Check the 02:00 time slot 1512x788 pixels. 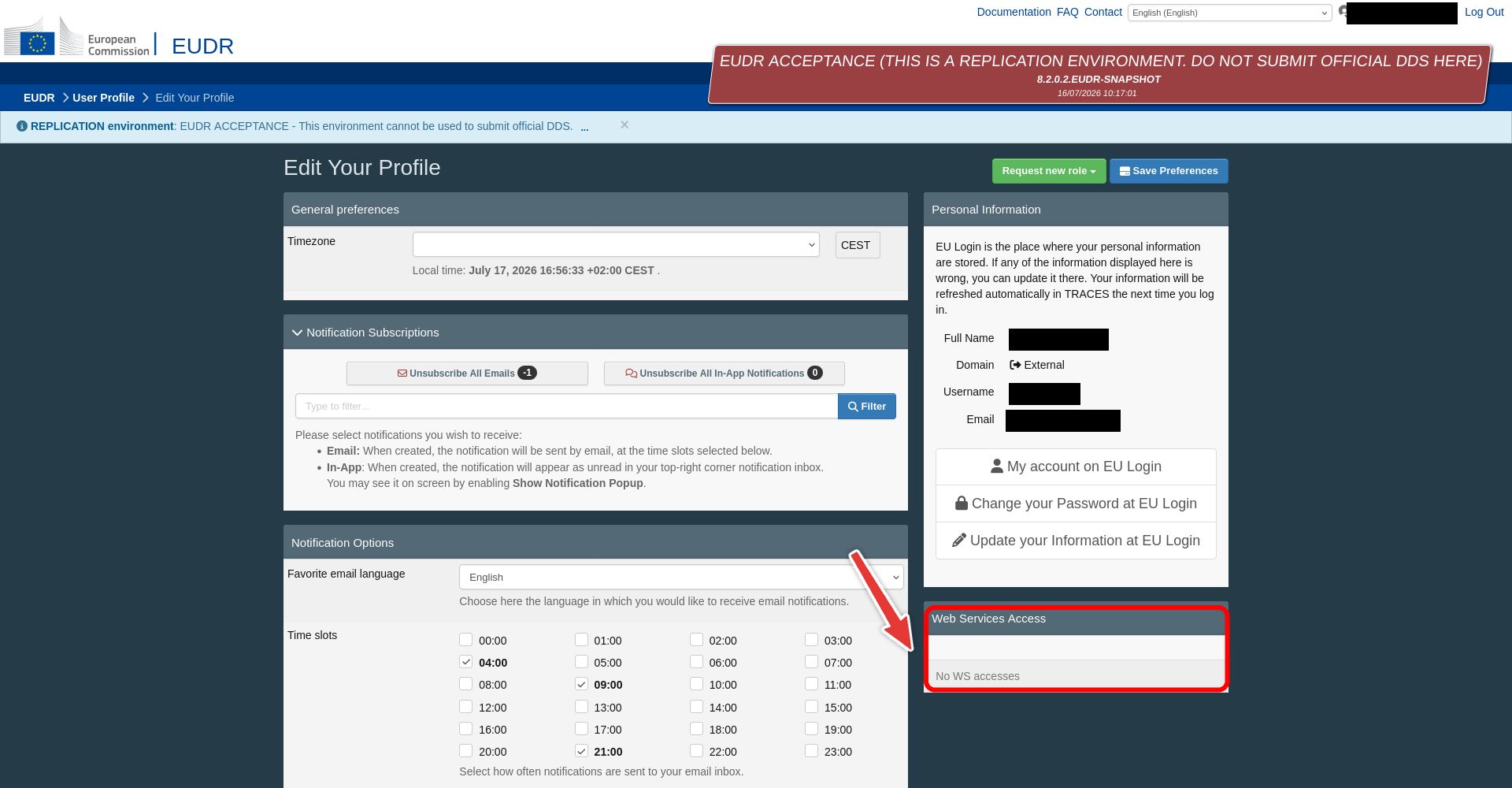pos(696,640)
